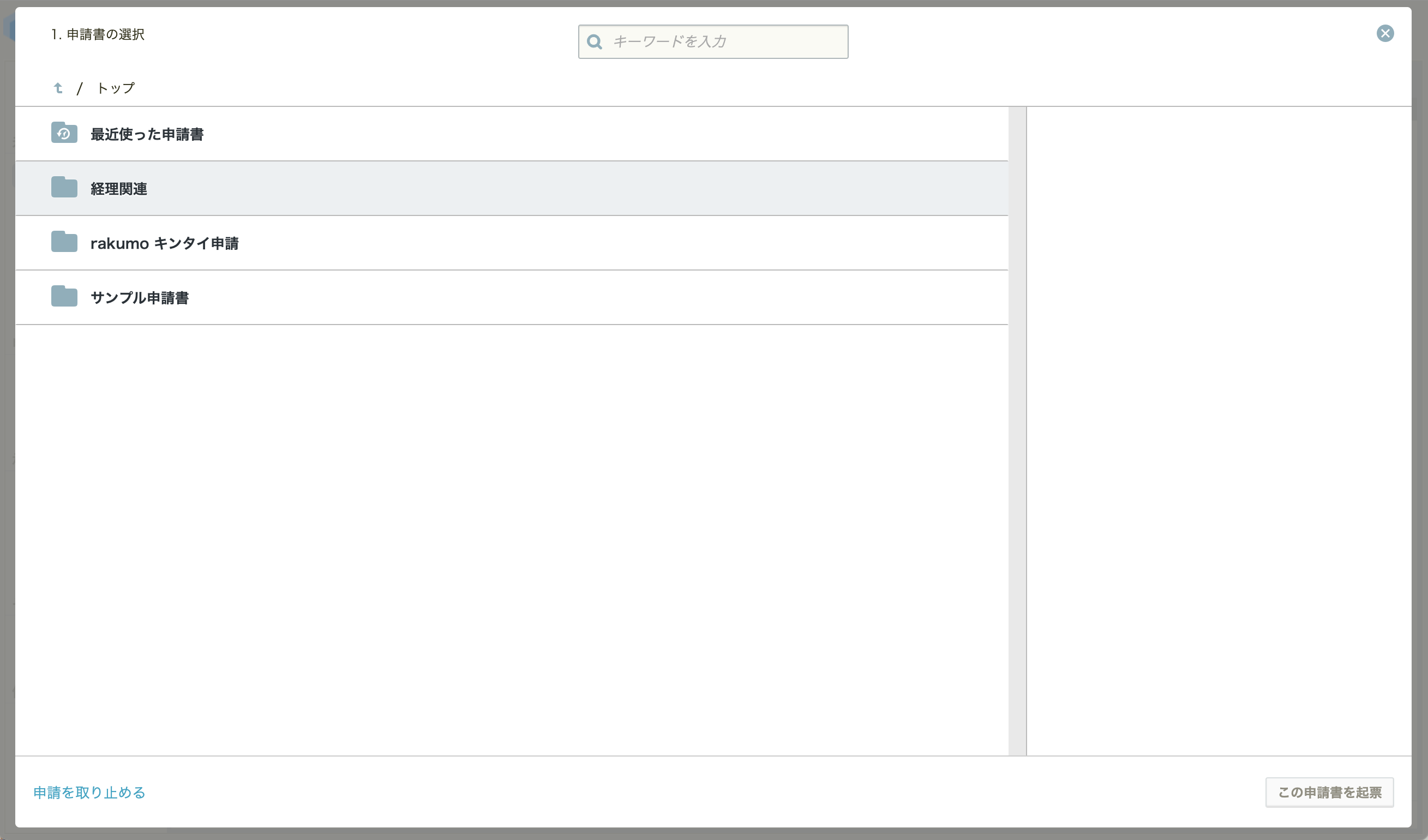Click the サンプル申請書 folder icon

click(x=64, y=296)
